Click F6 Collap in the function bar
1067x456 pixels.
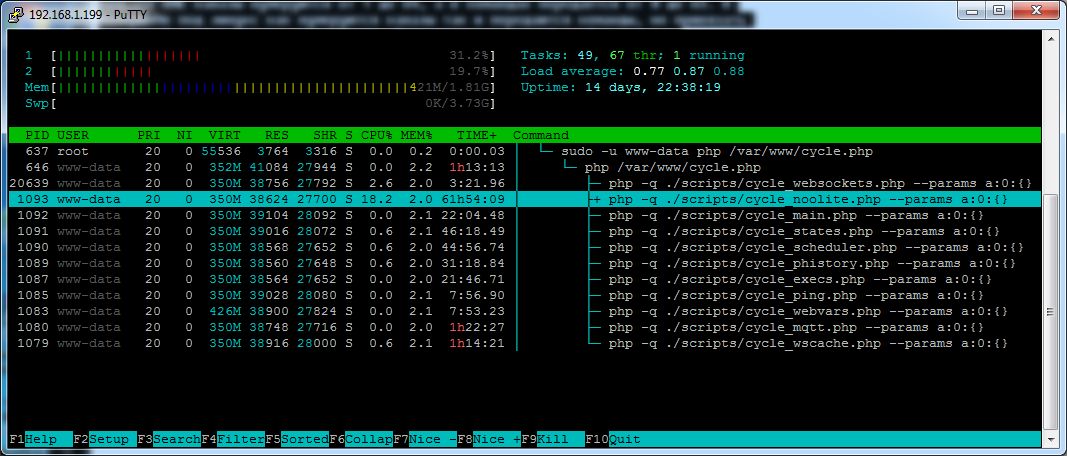point(361,439)
